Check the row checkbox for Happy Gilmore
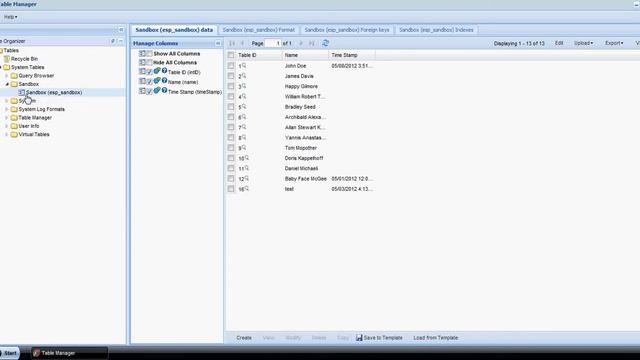The image size is (640, 360). tap(231, 86)
